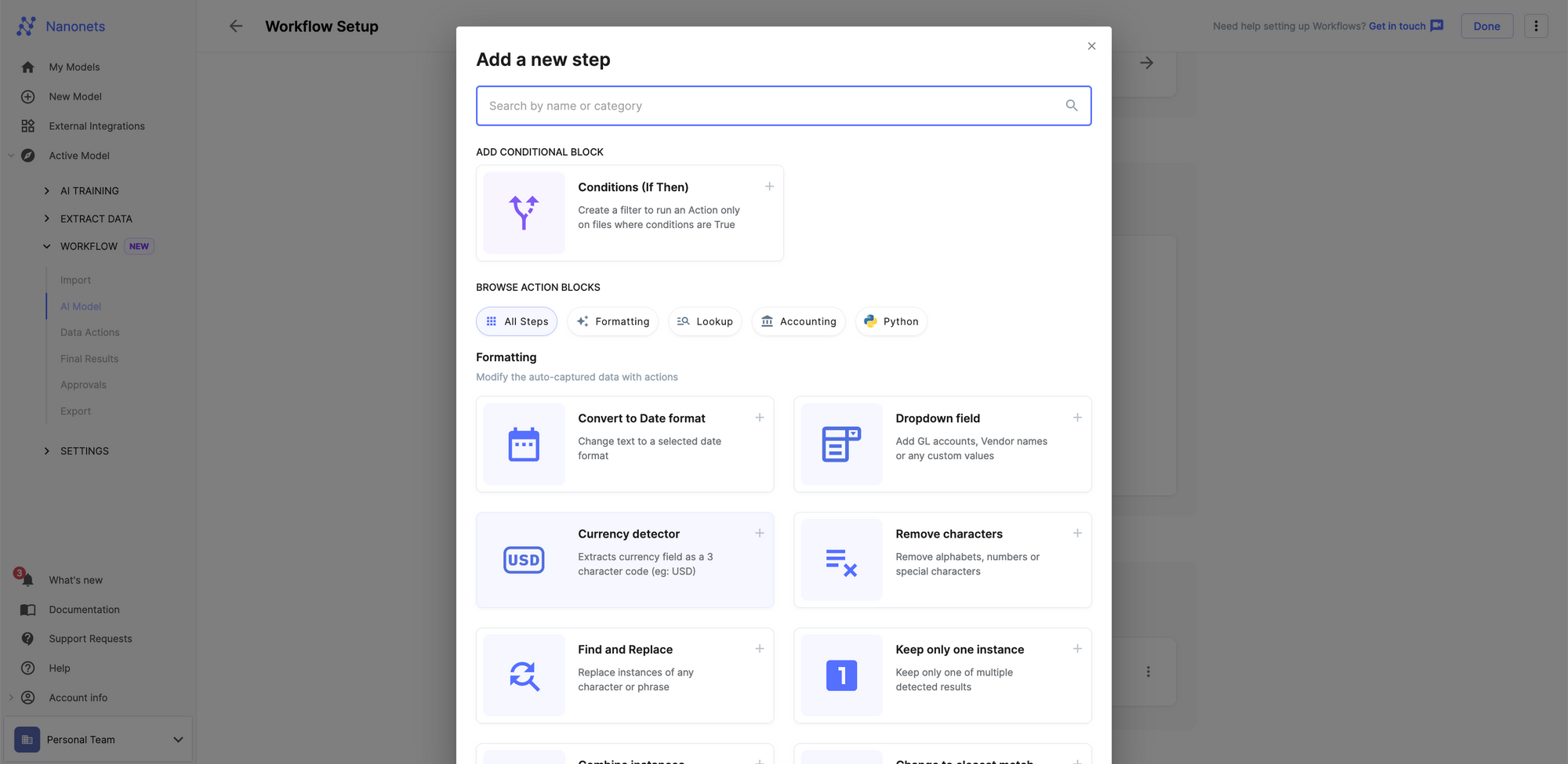Click the Convert to Date format title
This screenshot has height=764, width=1568.
tap(641, 418)
